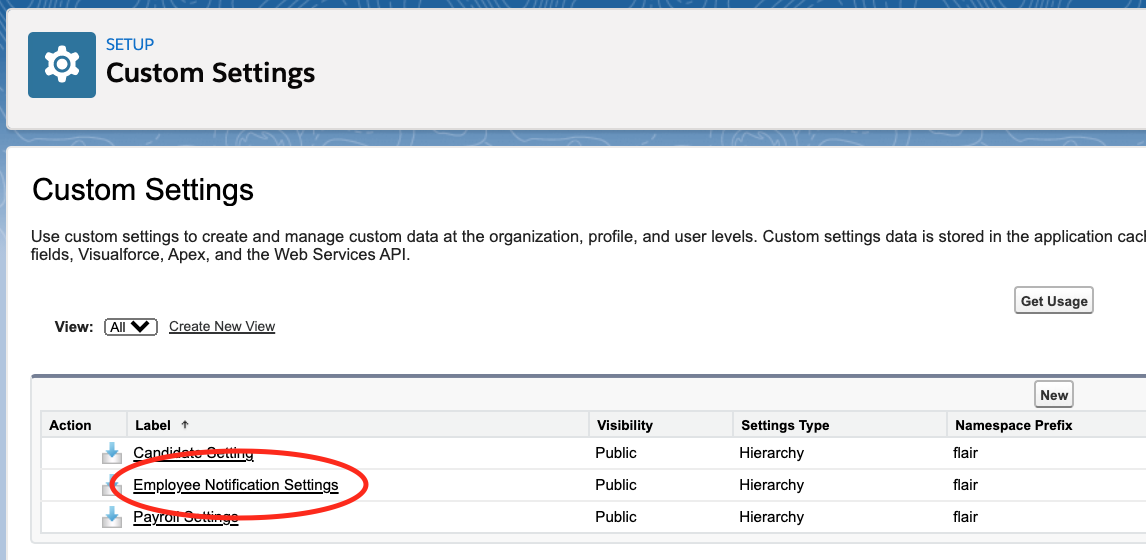Click the manage icon beside Employee Notification Settings
The image size is (1146, 560).
pyautogui.click(x=112, y=486)
